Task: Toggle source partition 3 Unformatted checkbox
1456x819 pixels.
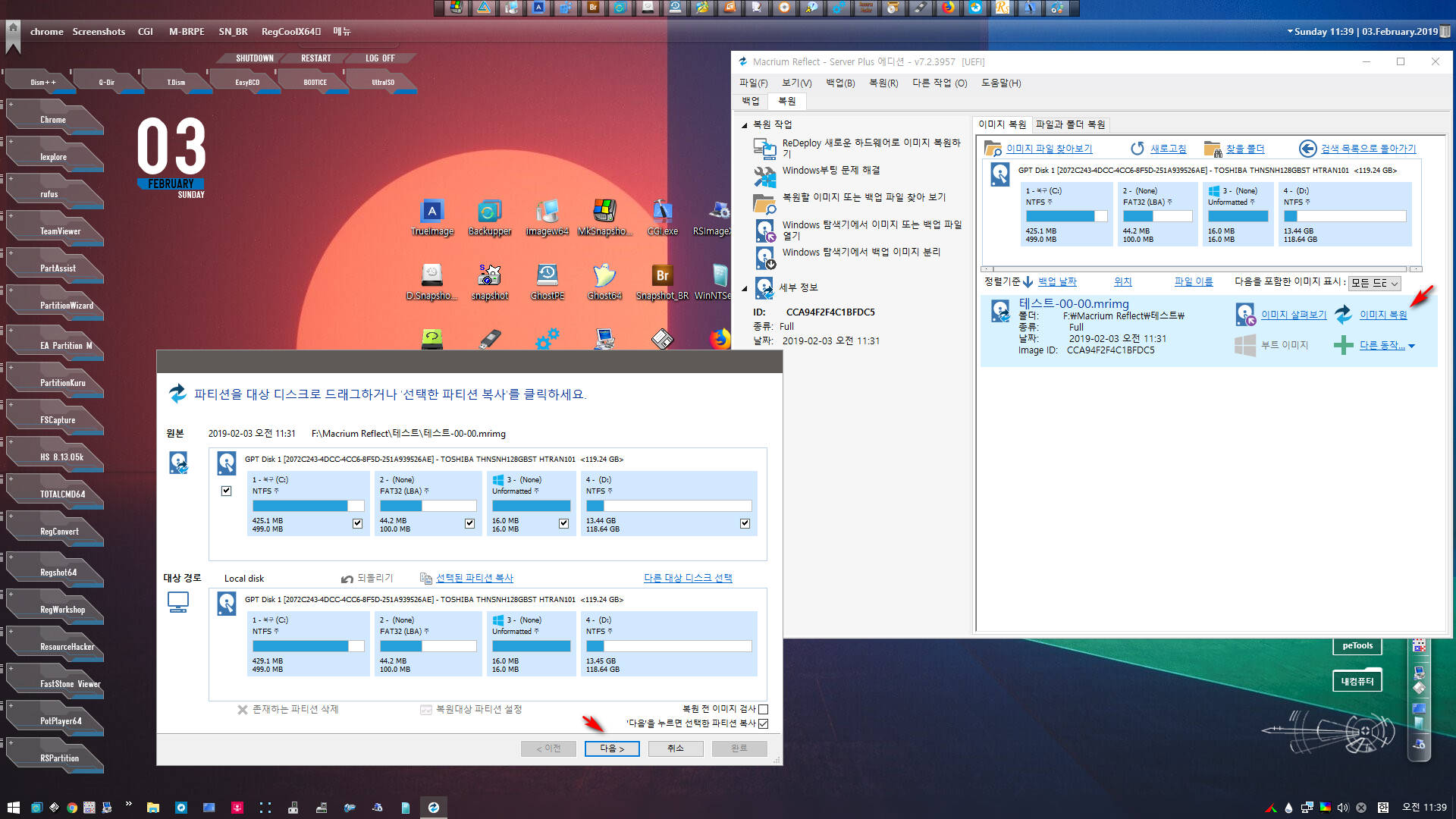Action: tap(563, 523)
